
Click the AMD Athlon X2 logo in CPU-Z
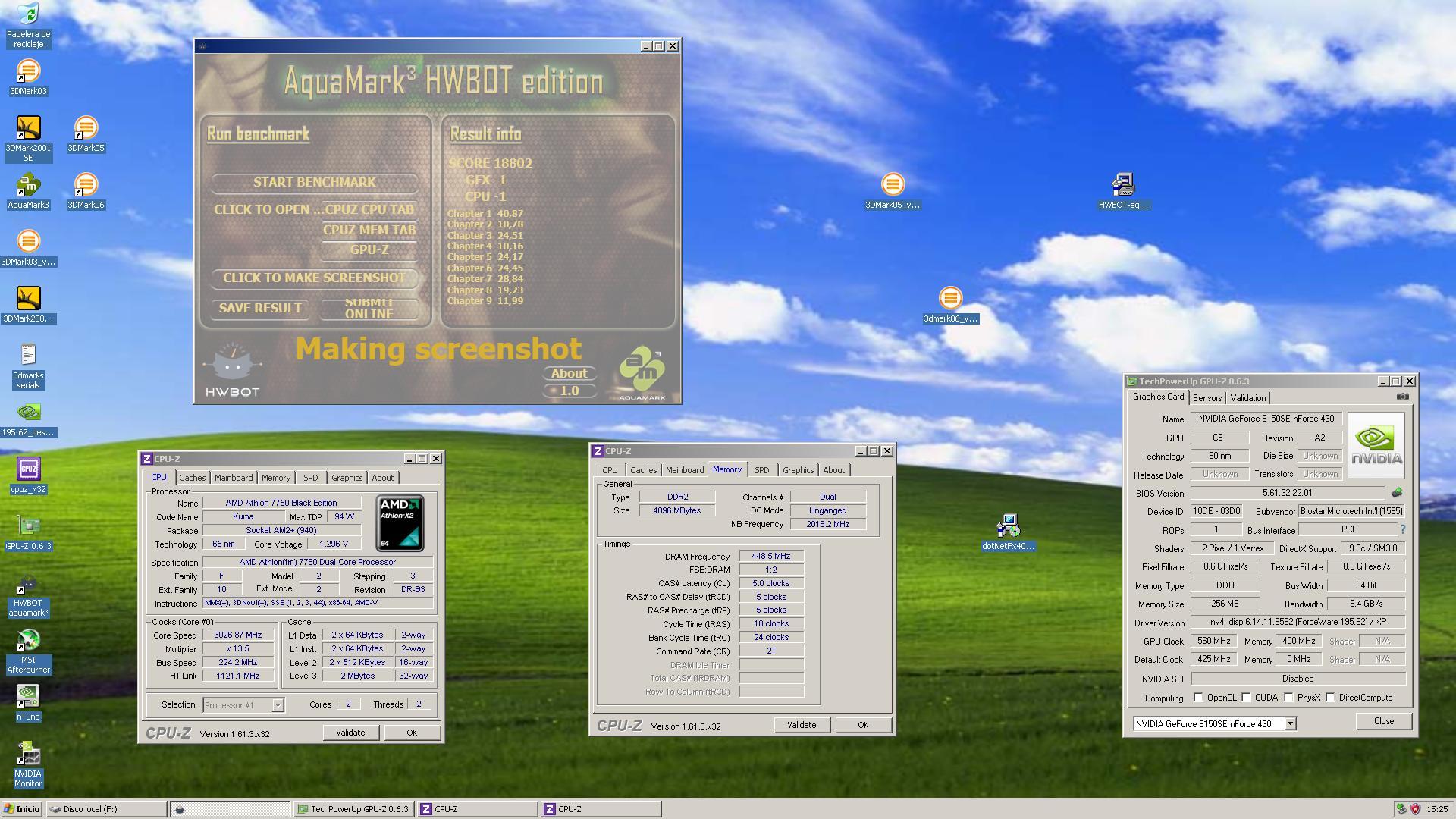pyautogui.click(x=400, y=523)
